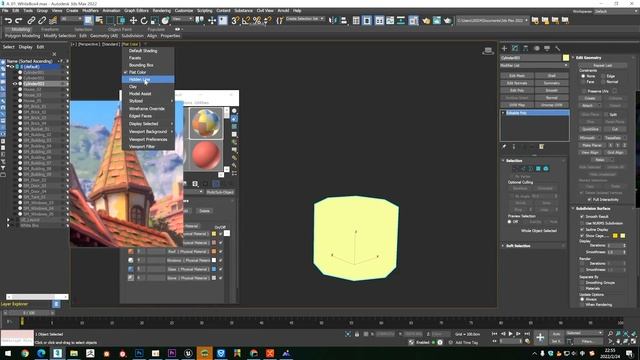The height and width of the screenshot is (360, 640).
Task: Click the QuickSlice button
Action: pyautogui.click(x=590, y=129)
